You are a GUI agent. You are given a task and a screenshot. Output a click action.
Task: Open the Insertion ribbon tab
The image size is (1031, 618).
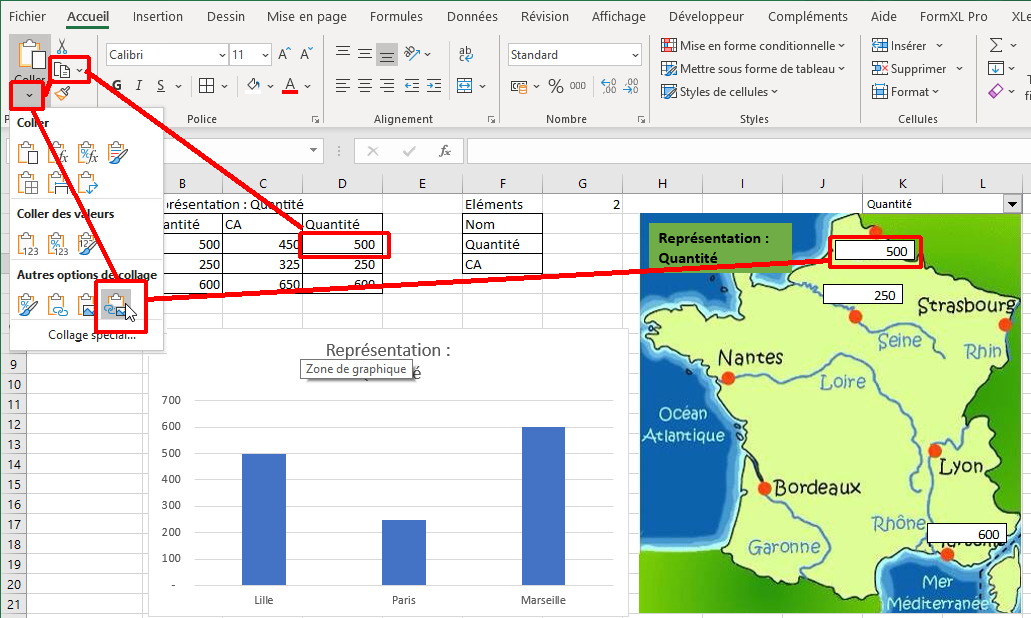[158, 17]
